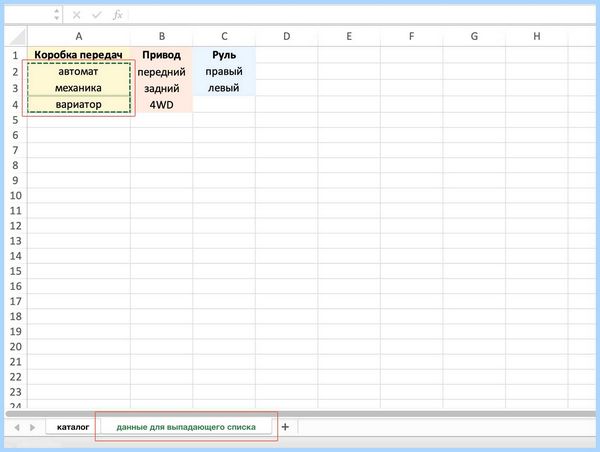Click the Коробка передач header cell
Screen dimensions: 600x452
point(79,55)
